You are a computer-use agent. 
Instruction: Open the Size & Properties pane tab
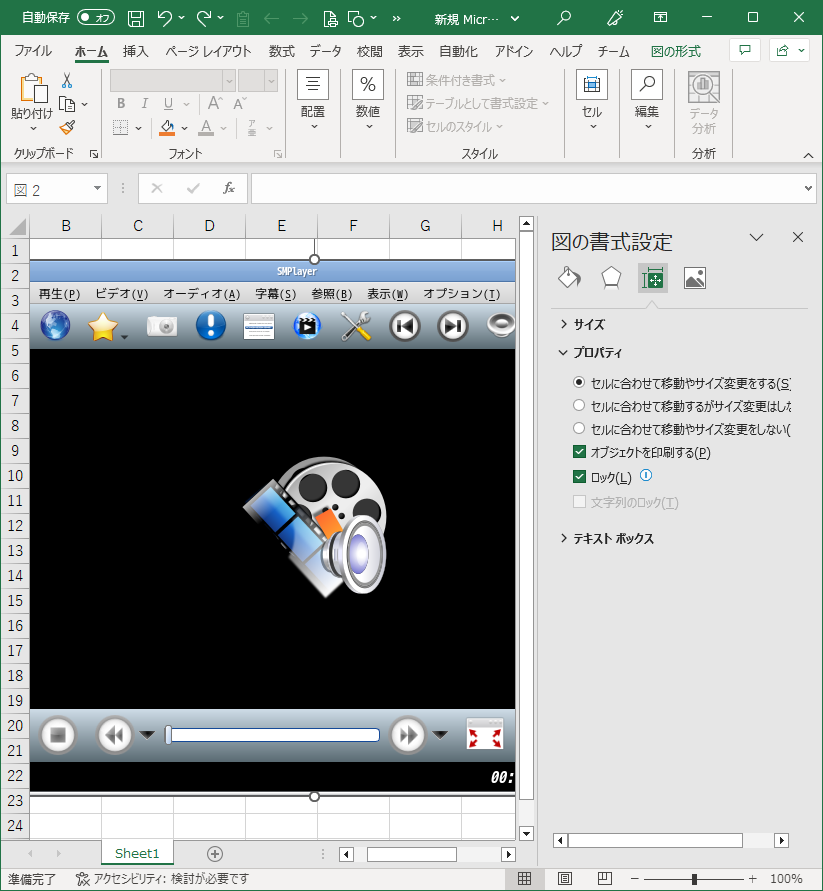652,278
